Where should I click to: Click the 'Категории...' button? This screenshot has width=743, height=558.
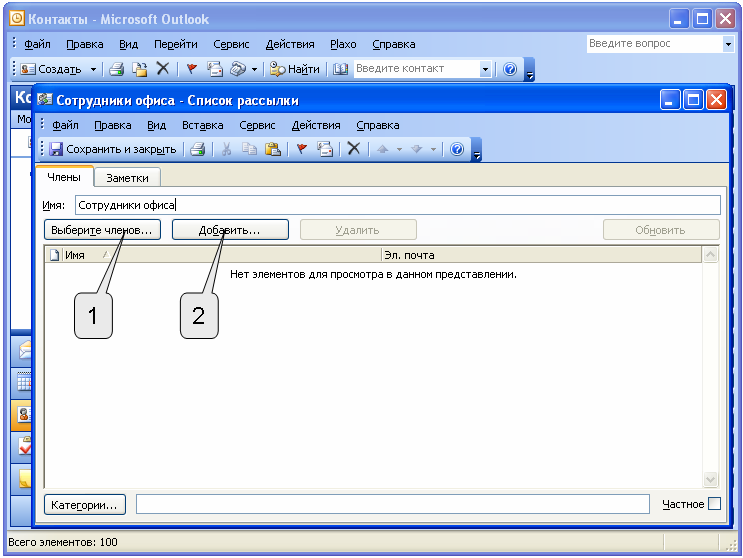pos(85,504)
